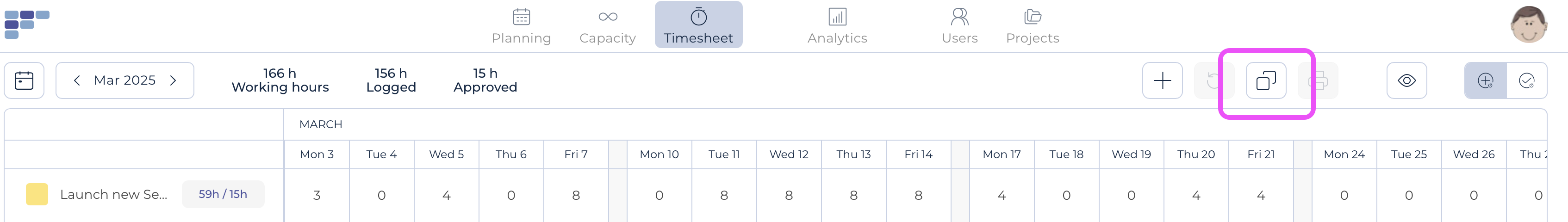
Task: Click the plus button to add entry
Action: click(x=1162, y=80)
